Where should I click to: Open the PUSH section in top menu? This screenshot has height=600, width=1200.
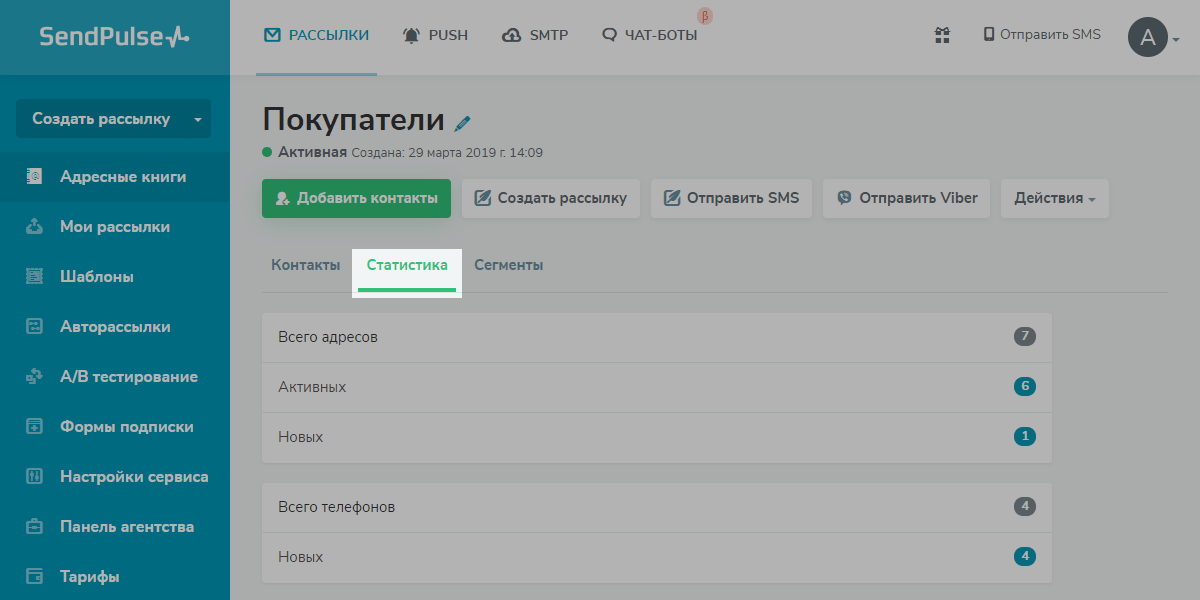435,35
